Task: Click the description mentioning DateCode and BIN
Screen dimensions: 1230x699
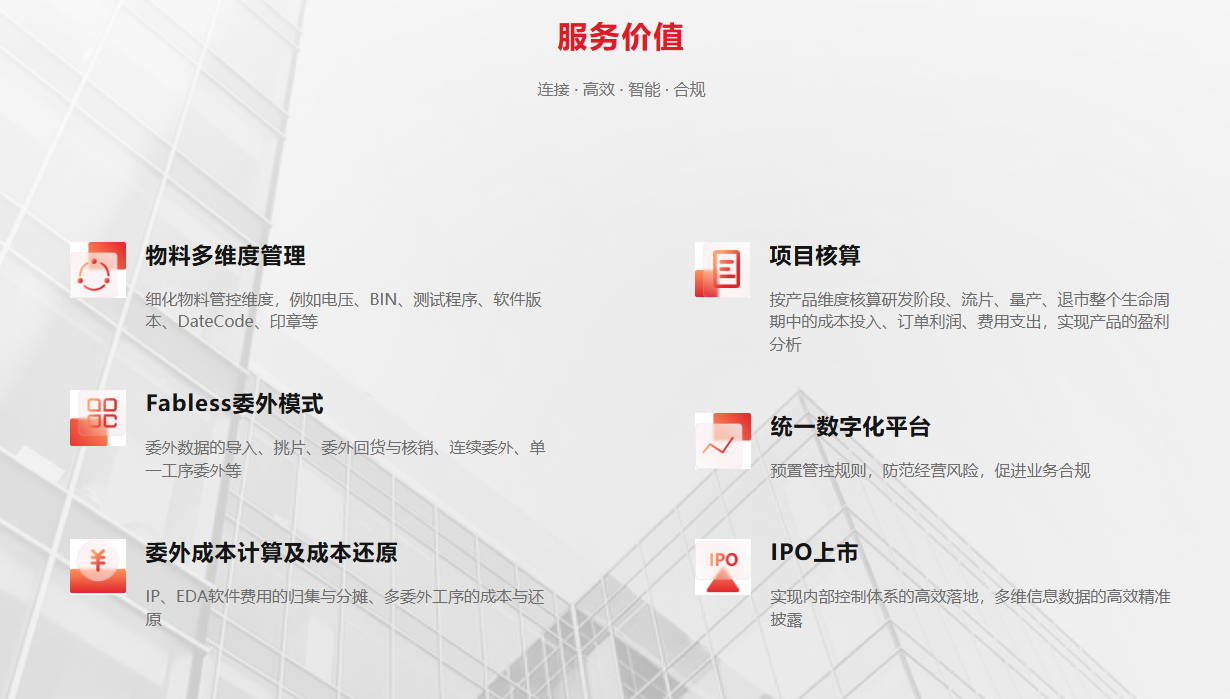Action: 343,311
